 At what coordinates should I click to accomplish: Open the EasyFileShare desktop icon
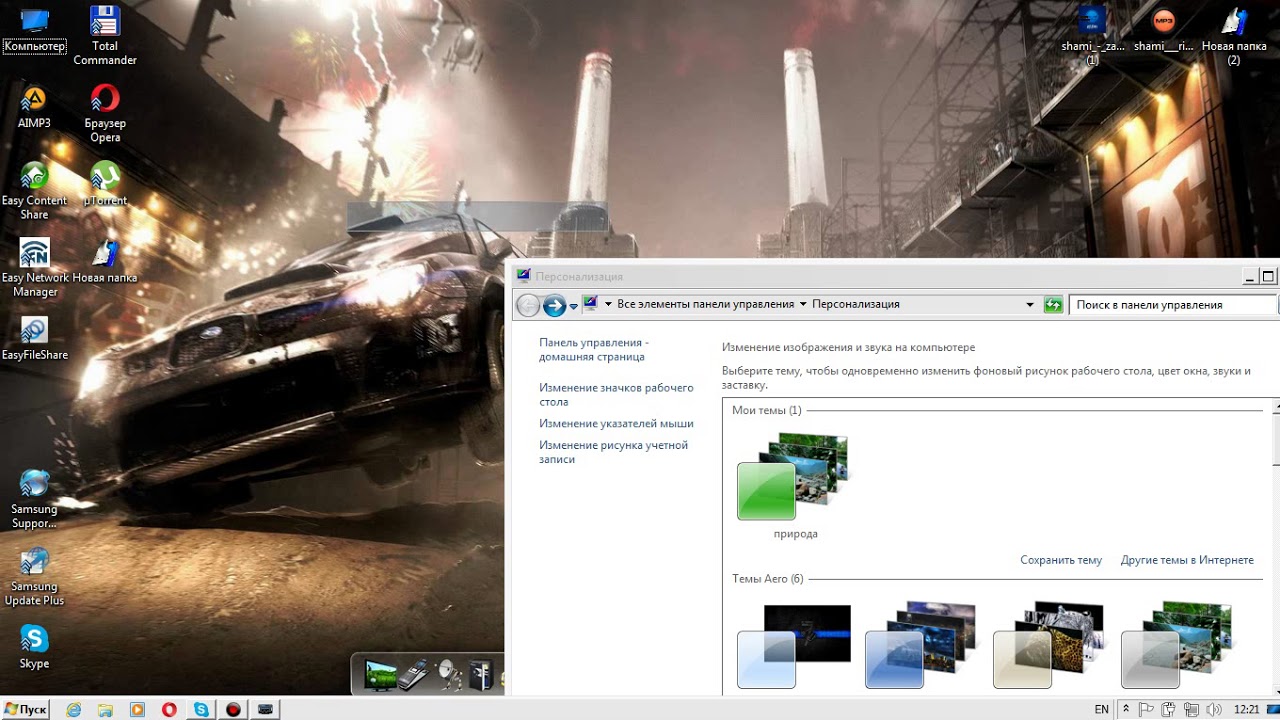coord(34,338)
